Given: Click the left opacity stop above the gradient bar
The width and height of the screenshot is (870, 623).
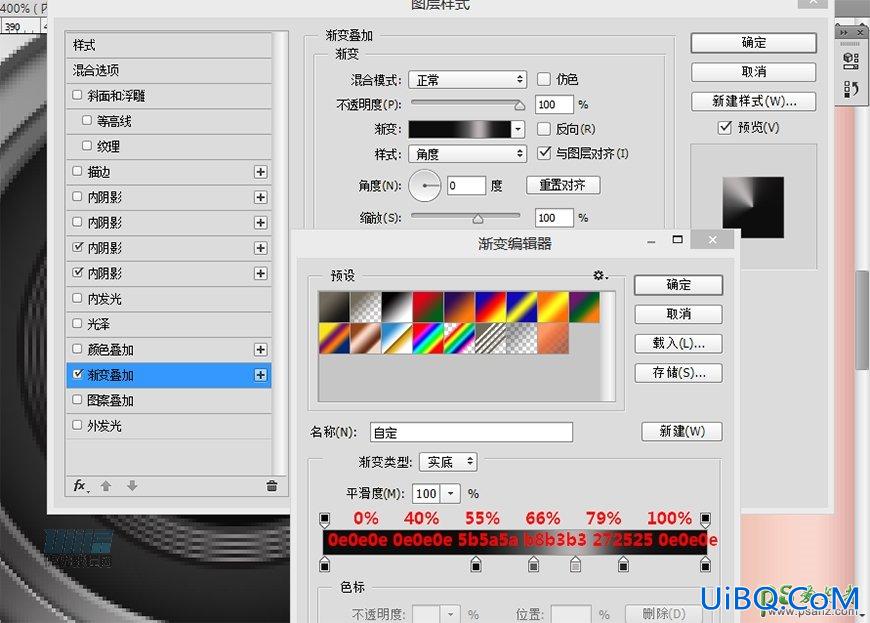Looking at the screenshot, I should coord(325,519).
